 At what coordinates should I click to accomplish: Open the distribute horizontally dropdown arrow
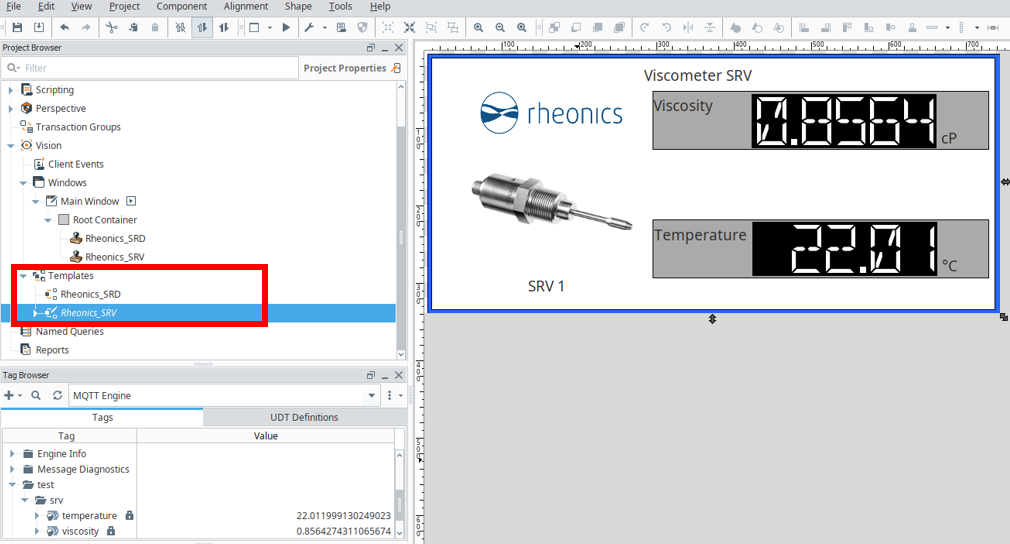[x=948, y=28]
